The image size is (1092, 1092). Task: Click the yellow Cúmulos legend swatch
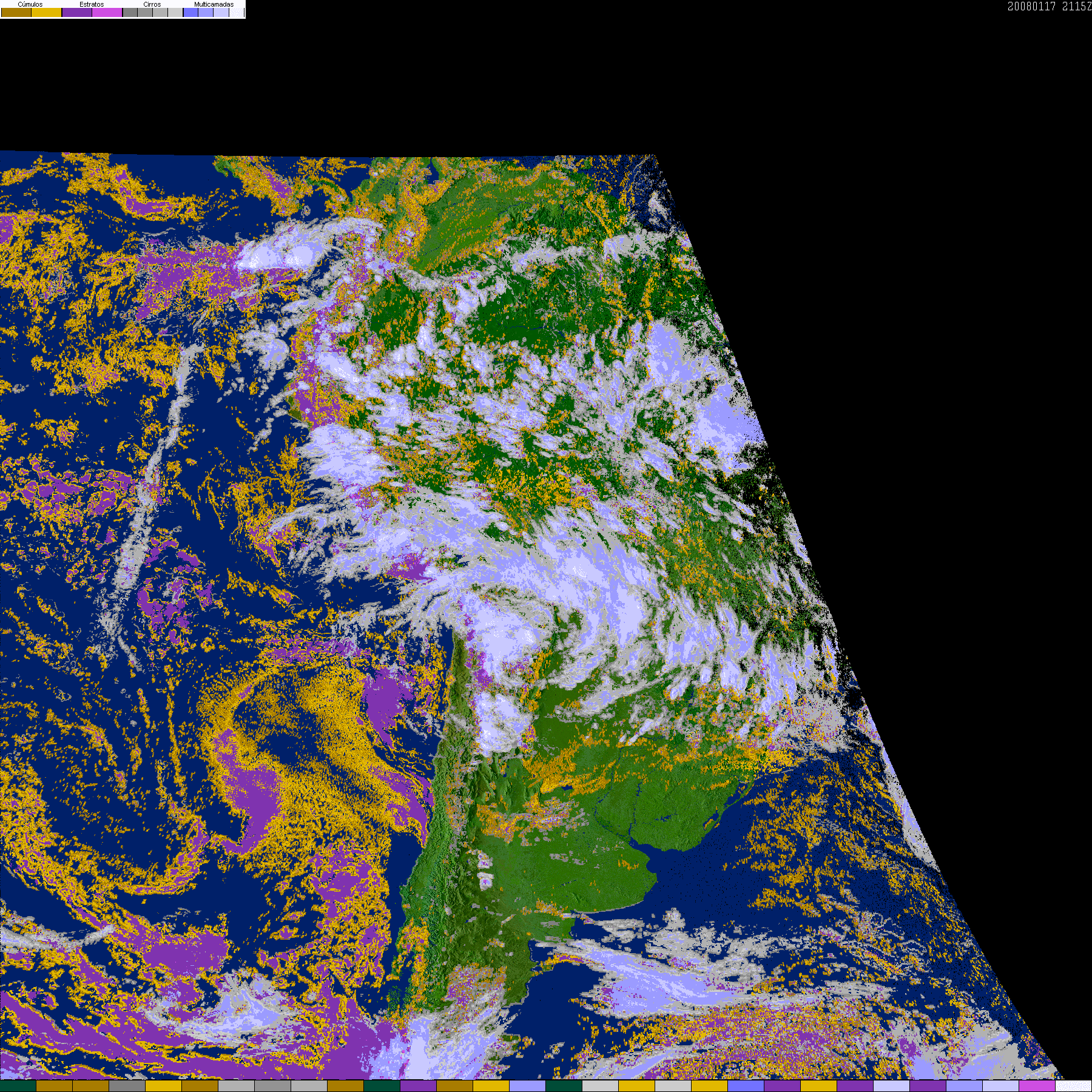click(46, 12)
